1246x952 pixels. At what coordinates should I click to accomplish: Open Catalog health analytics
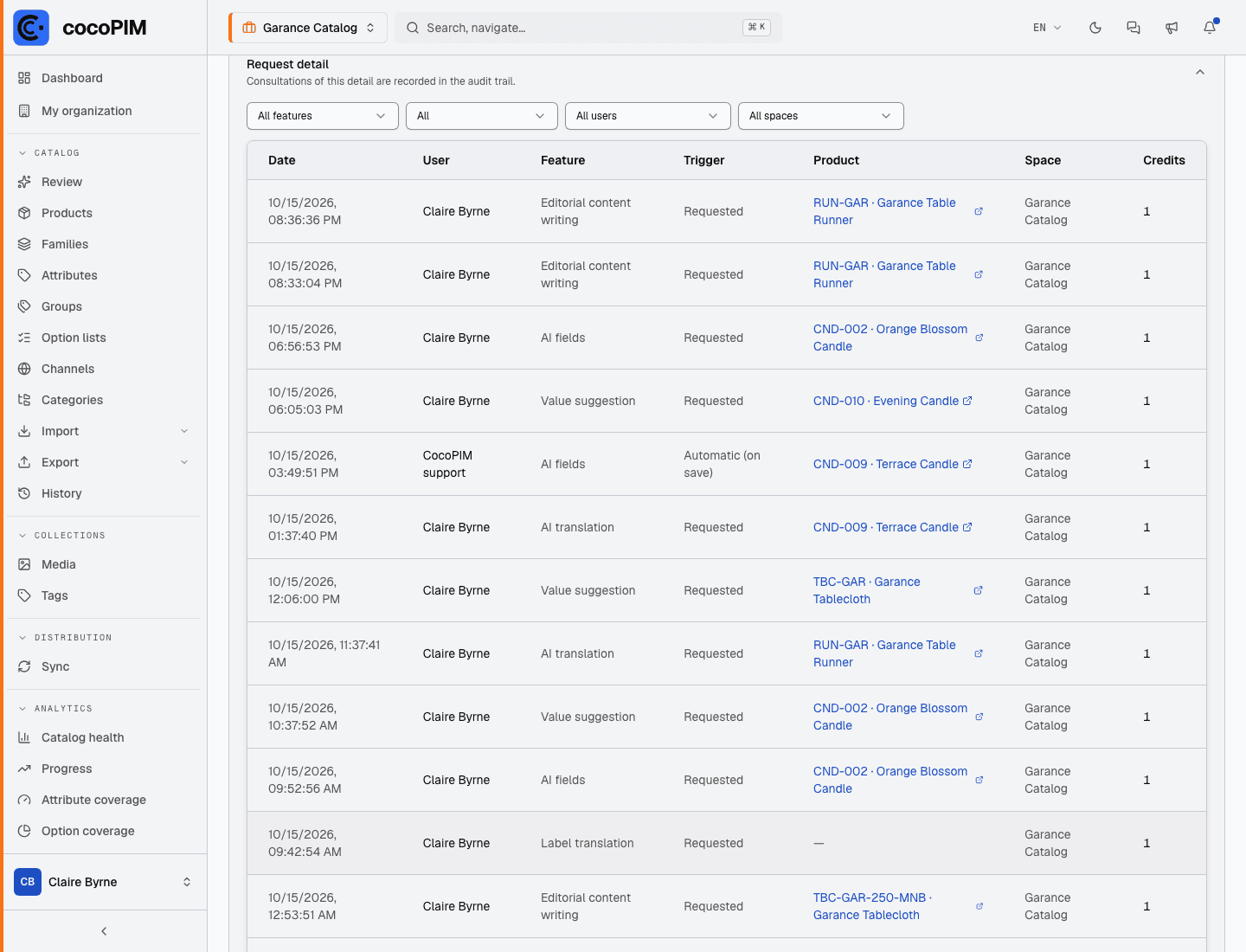click(104, 737)
